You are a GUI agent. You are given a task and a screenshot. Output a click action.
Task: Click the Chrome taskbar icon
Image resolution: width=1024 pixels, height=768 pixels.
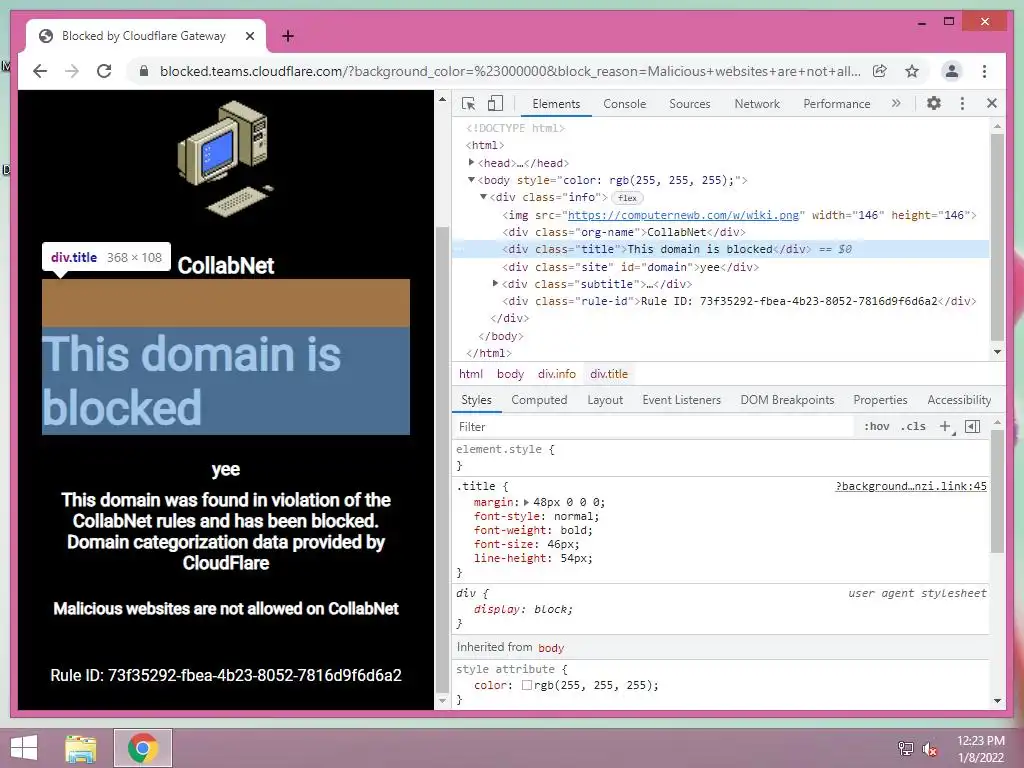(142, 748)
